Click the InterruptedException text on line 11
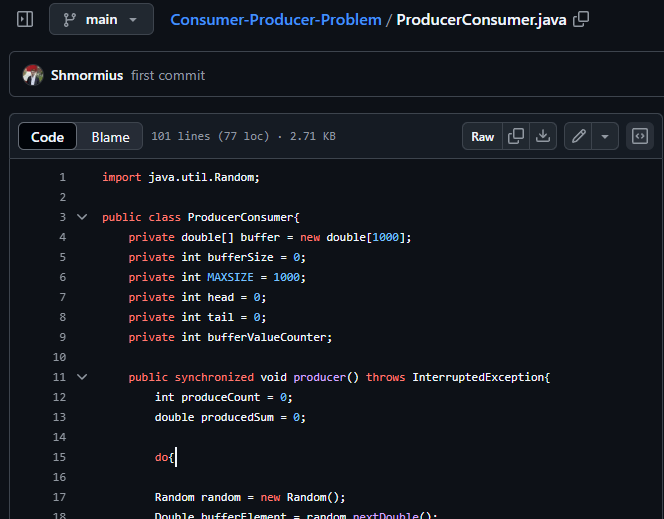This screenshot has width=664, height=519. pos(478,377)
